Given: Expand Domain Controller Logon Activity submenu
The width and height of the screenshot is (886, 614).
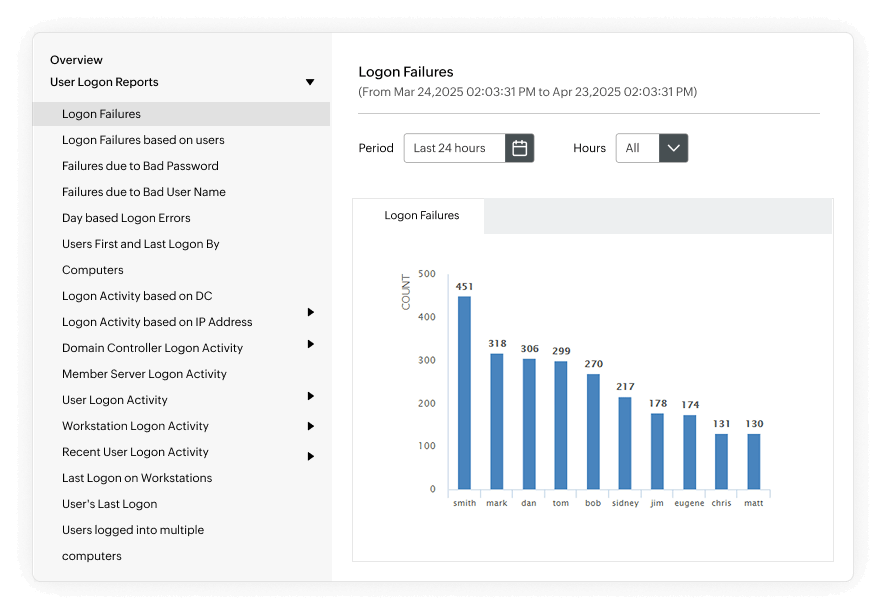Looking at the screenshot, I should [x=310, y=347].
